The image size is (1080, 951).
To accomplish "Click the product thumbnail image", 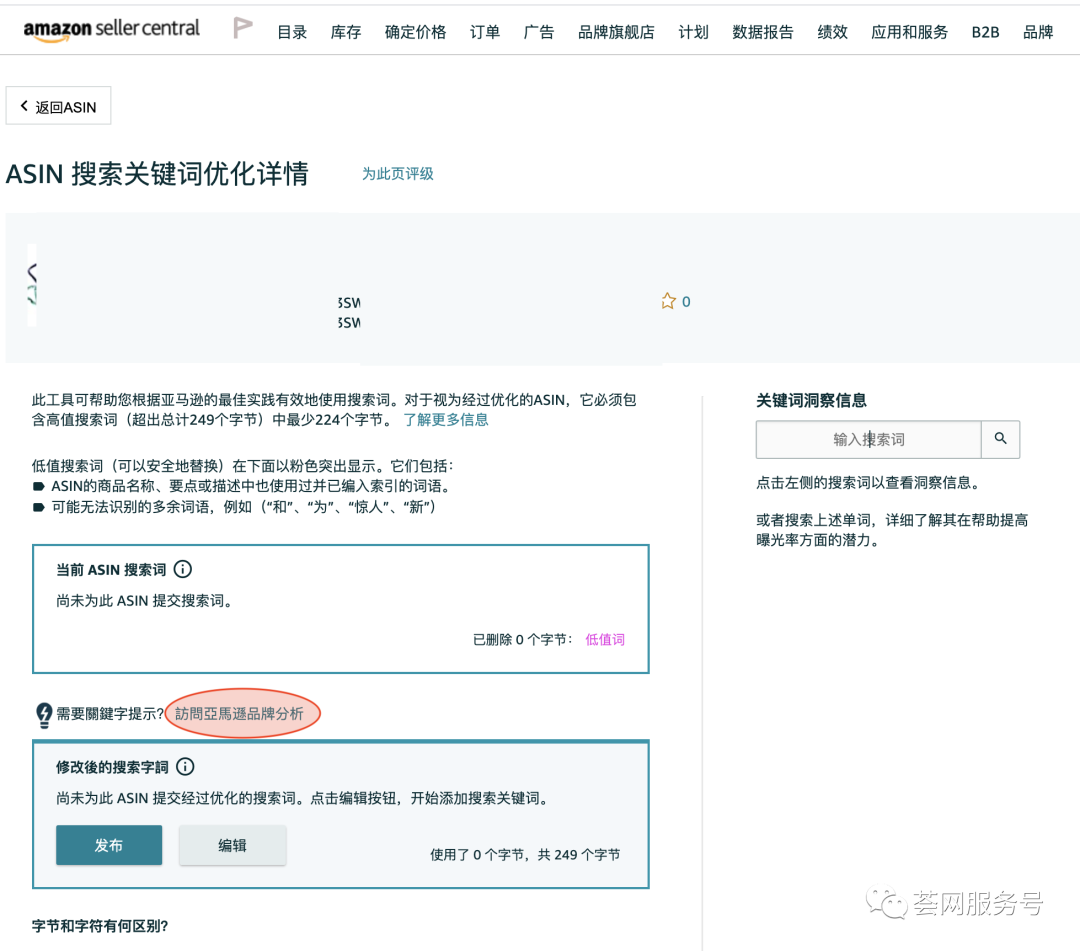I will [32, 284].
